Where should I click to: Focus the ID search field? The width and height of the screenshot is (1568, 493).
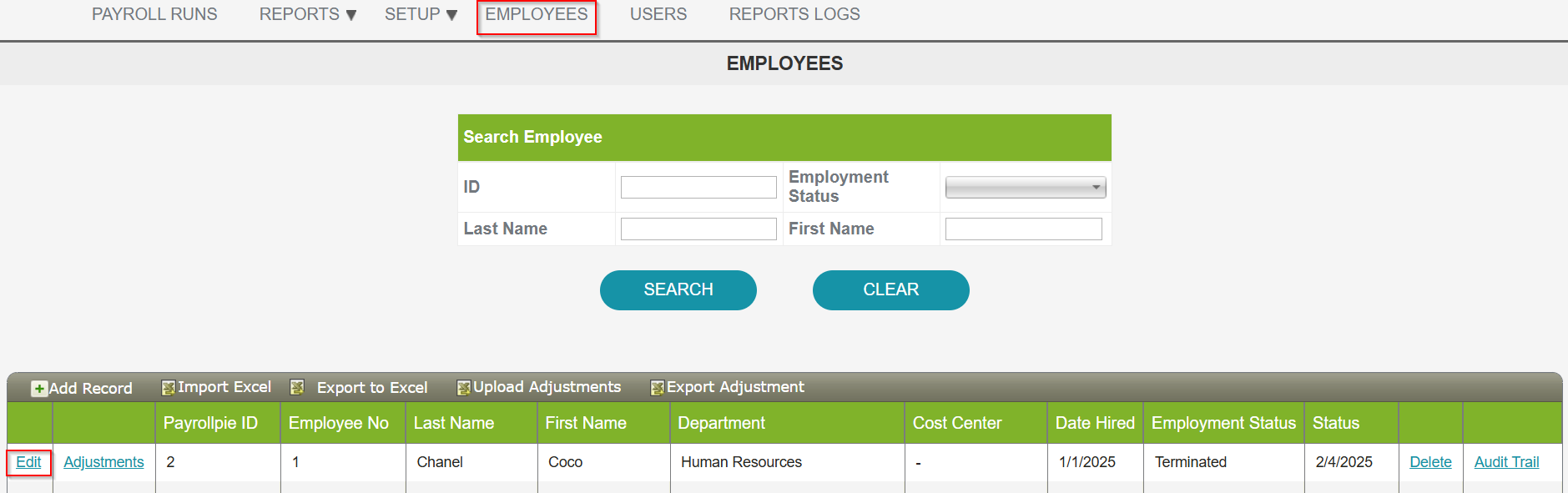[x=698, y=187]
